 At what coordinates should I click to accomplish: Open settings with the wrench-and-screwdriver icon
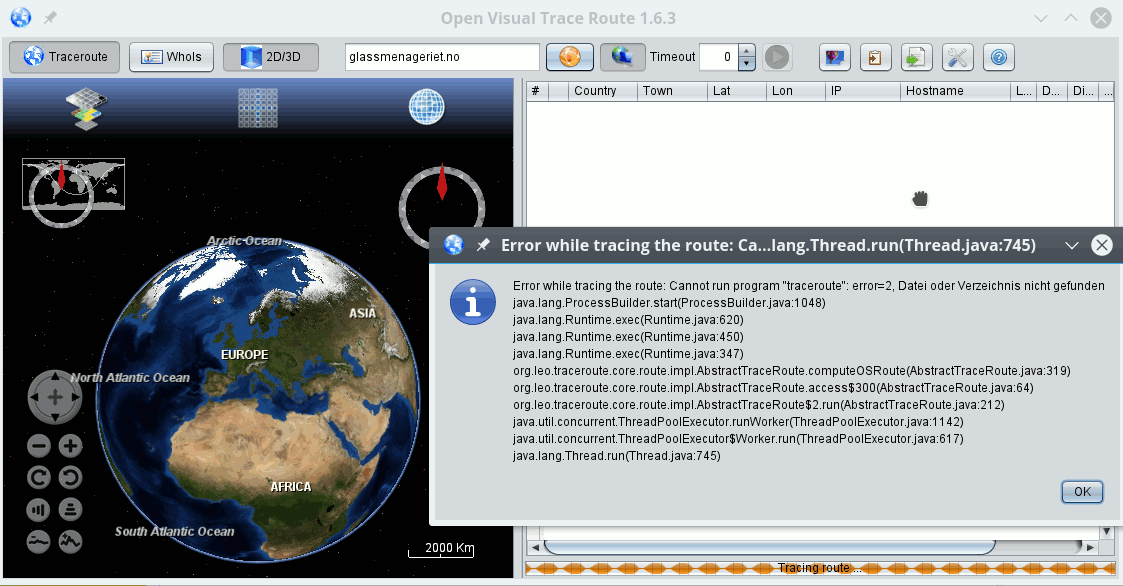(x=958, y=57)
